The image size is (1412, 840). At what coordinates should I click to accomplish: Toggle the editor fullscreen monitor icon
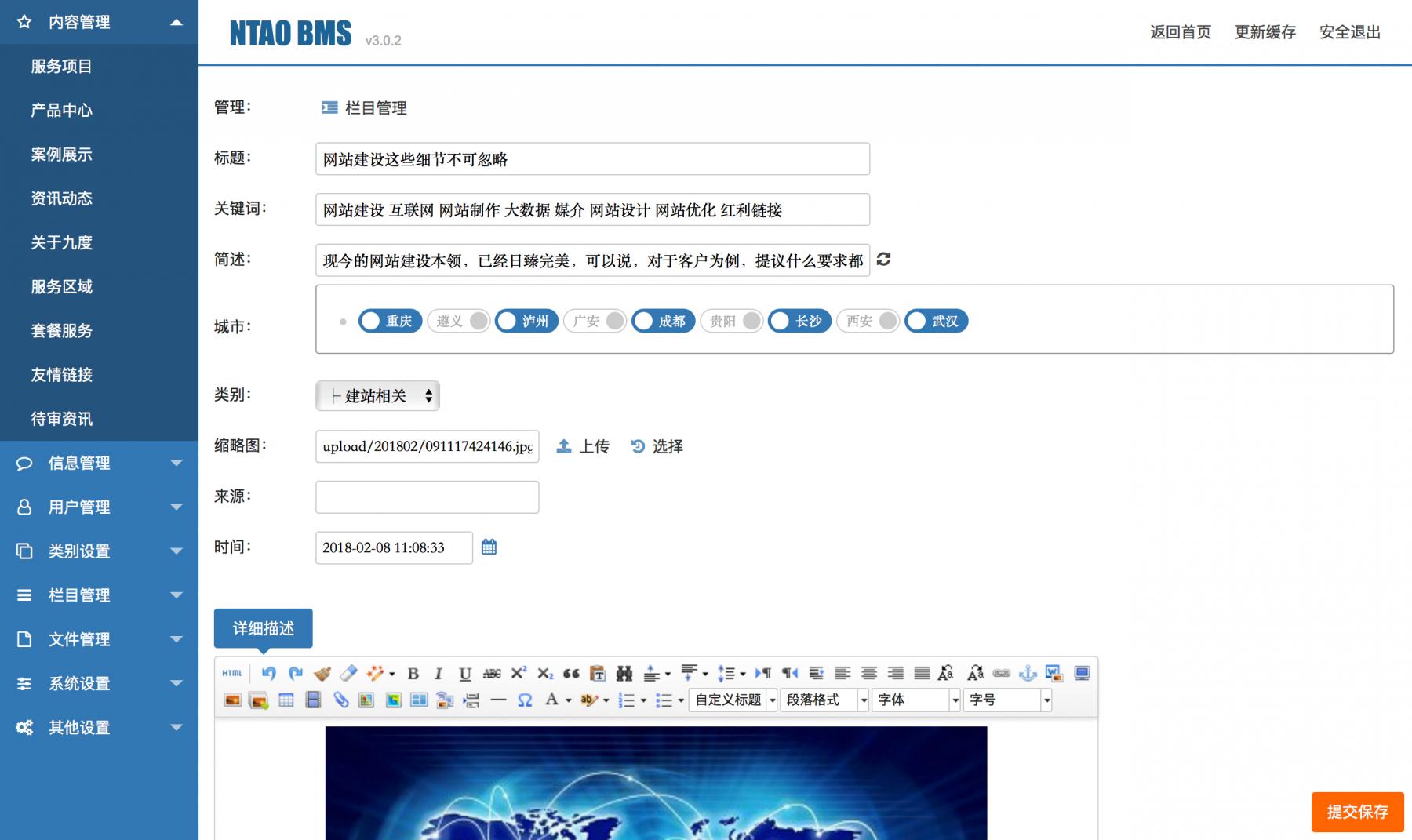point(1082,673)
